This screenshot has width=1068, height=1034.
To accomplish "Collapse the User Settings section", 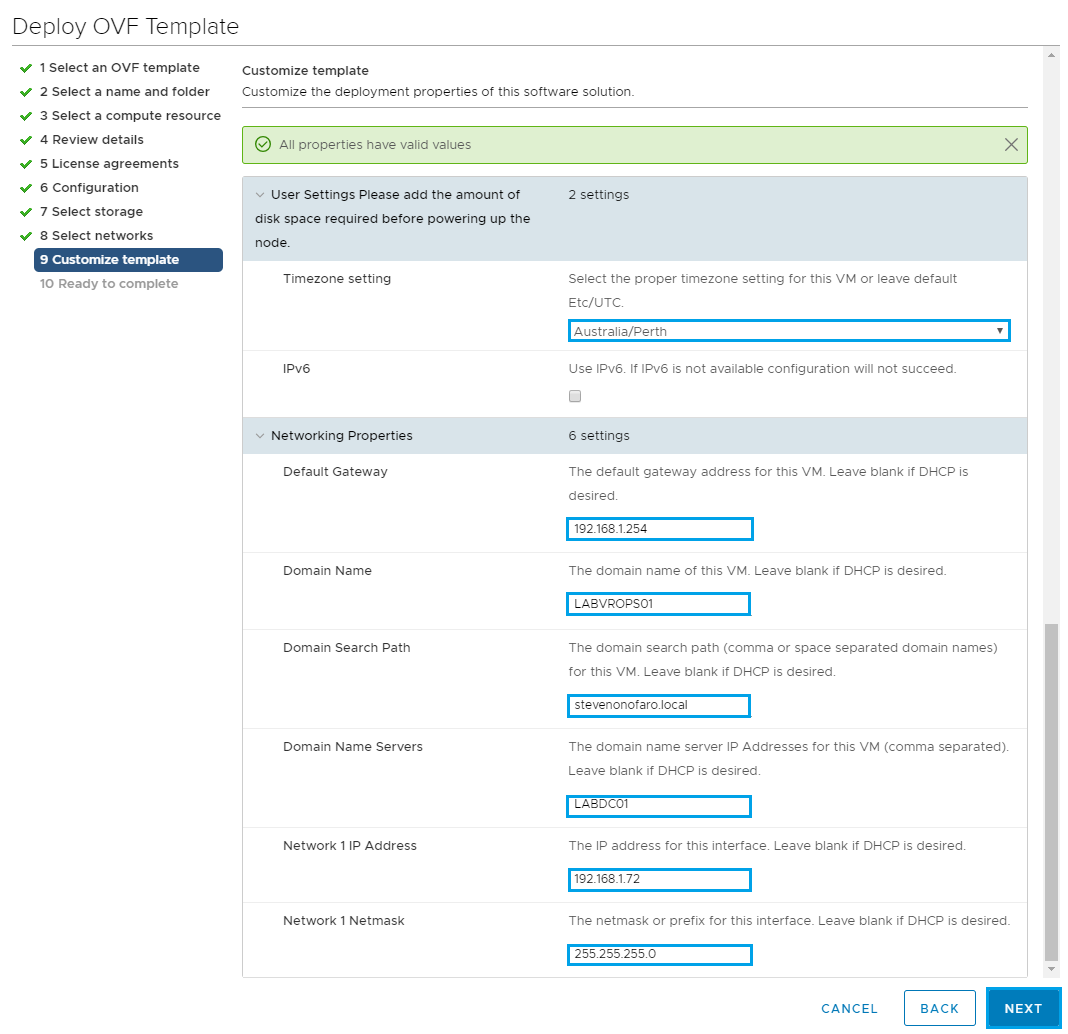I will click(261, 195).
